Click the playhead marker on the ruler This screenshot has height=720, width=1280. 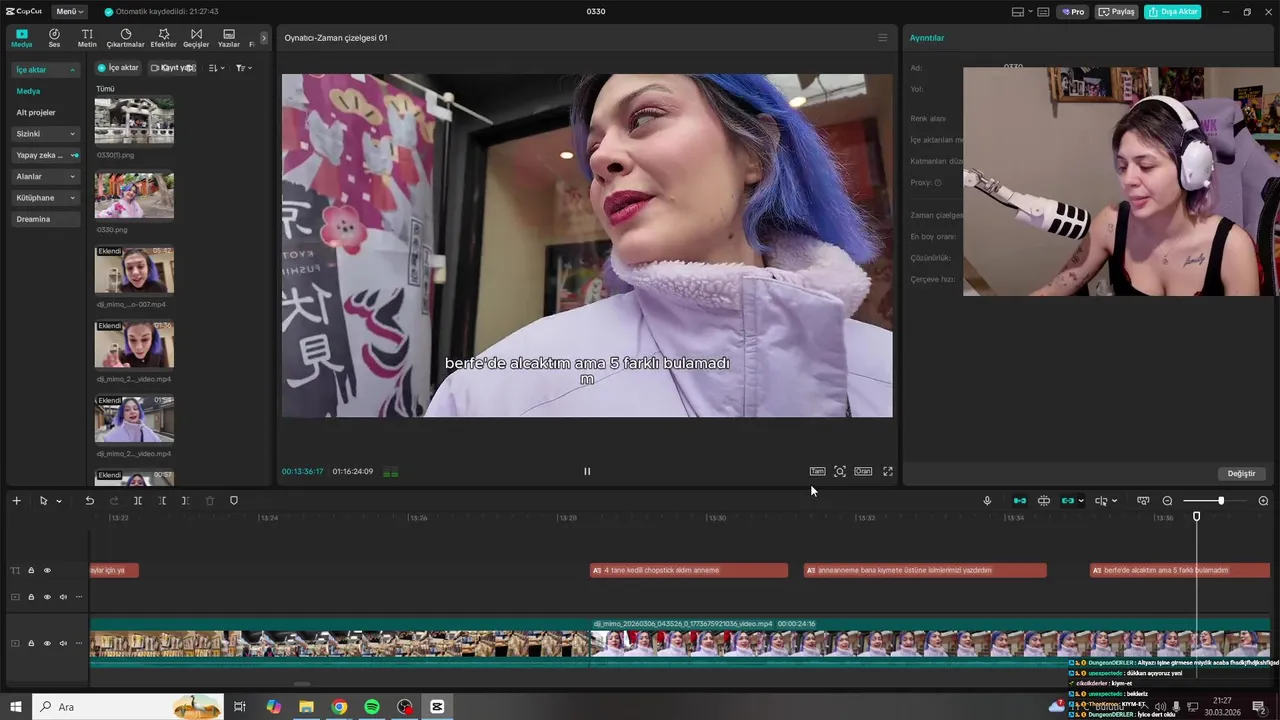pyautogui.click(x=1196, y=516)
